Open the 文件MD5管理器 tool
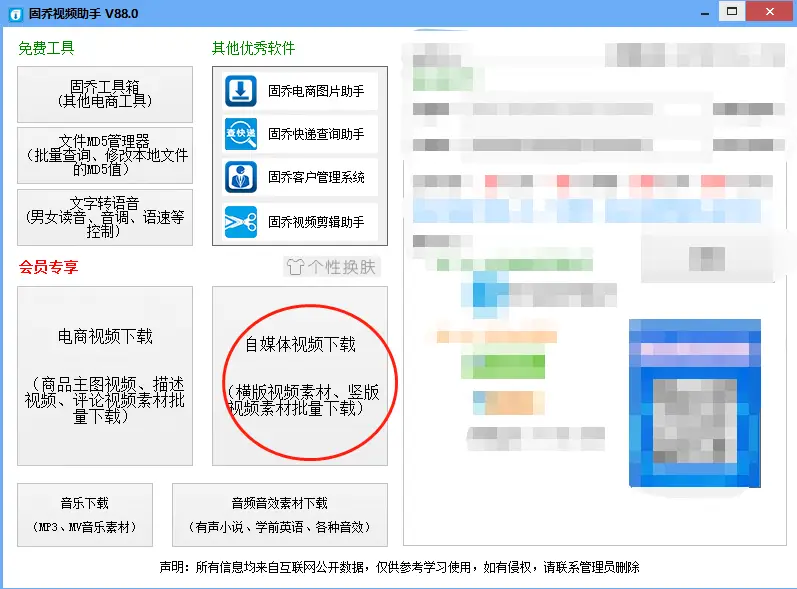Screen dimensions: 797x589 click(105, 155)
